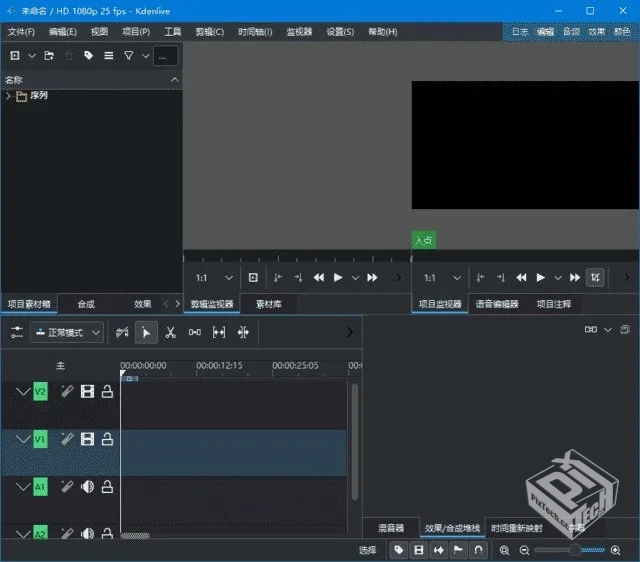The width and height of the screenshot is (640, 562).
Task: Toggle V2 track effects wand
Action: (x=67, y=391)
